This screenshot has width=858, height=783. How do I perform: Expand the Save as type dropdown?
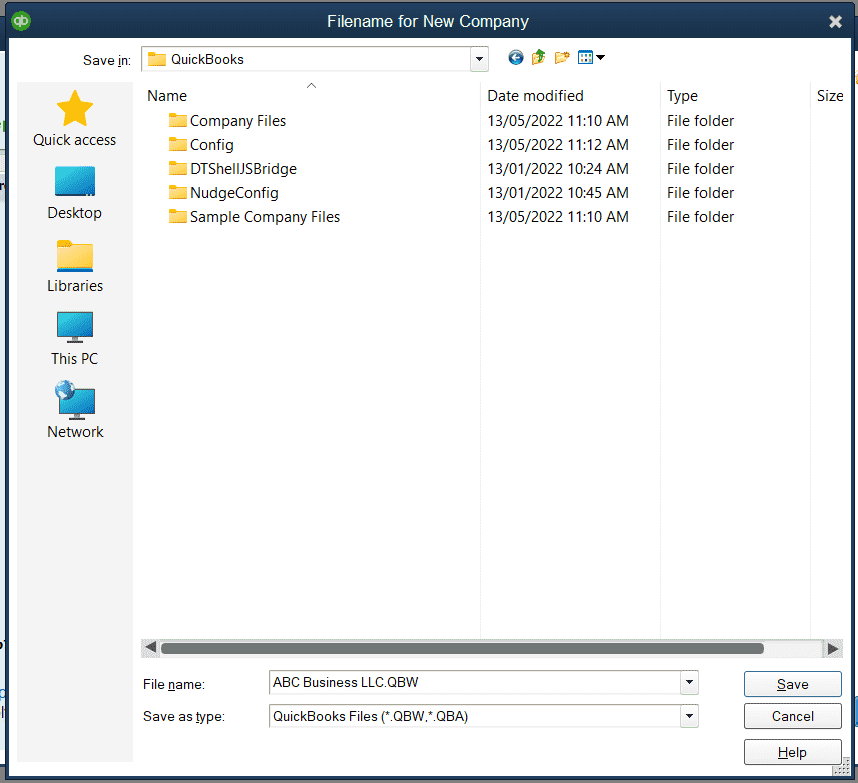(689, 716)
